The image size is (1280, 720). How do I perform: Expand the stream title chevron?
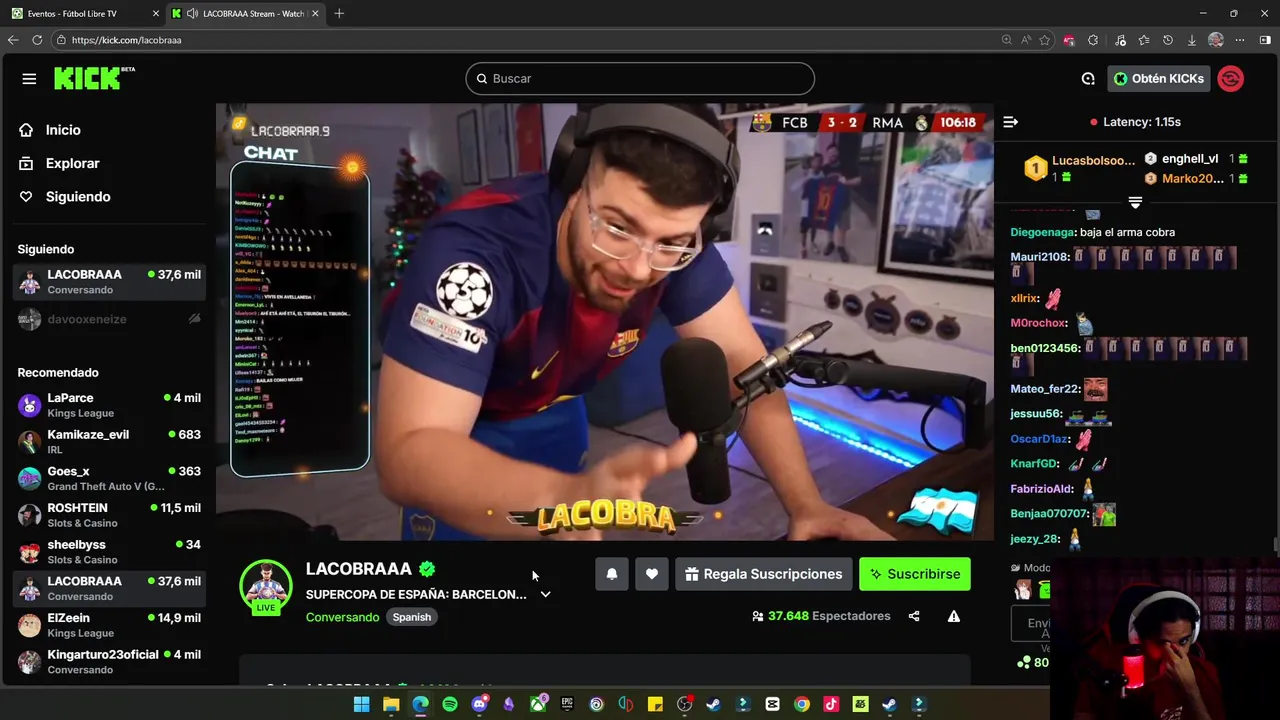545,594
